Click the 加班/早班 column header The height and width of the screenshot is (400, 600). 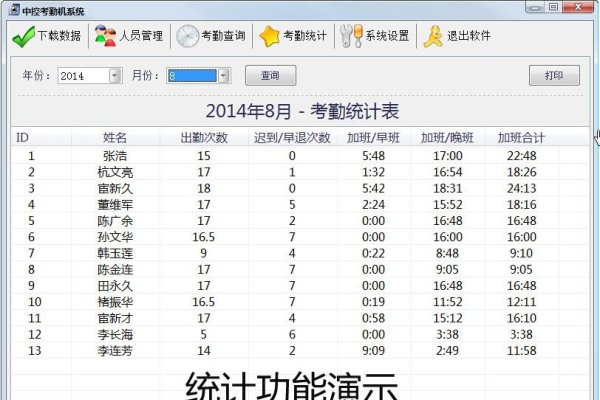coord(373,137)
